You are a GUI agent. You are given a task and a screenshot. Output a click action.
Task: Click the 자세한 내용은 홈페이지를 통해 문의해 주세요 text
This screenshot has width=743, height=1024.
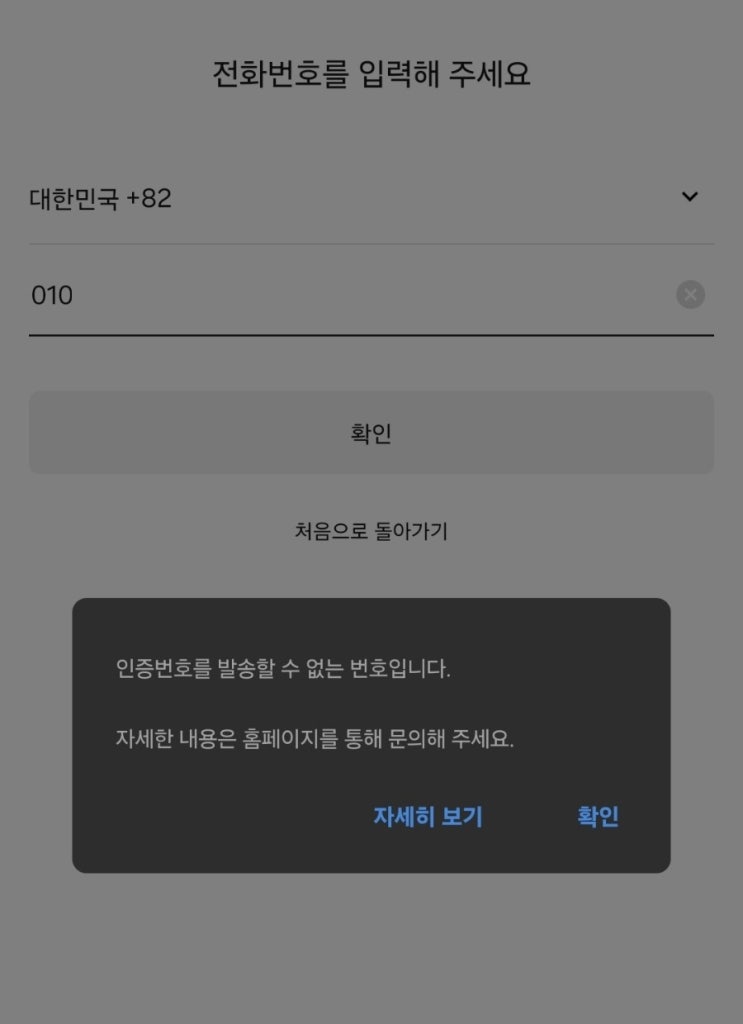click(315, 739)
